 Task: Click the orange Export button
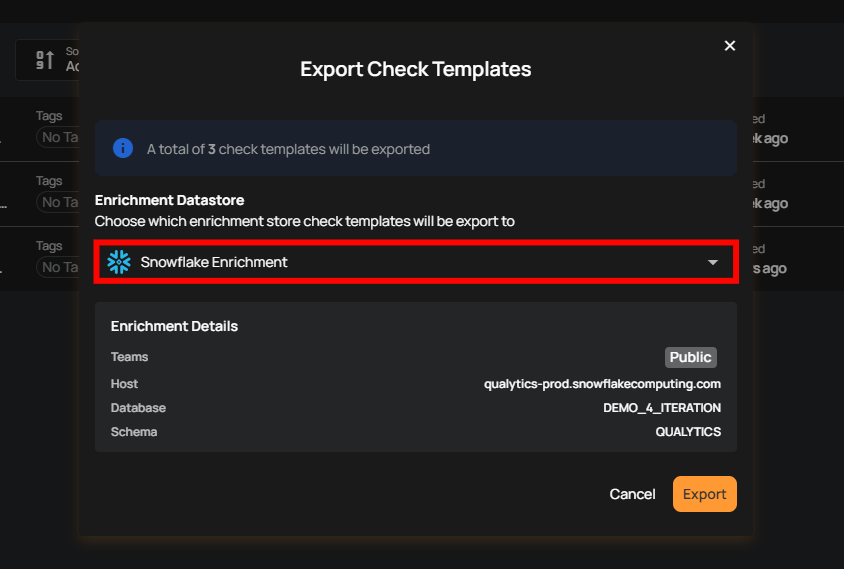704,494
